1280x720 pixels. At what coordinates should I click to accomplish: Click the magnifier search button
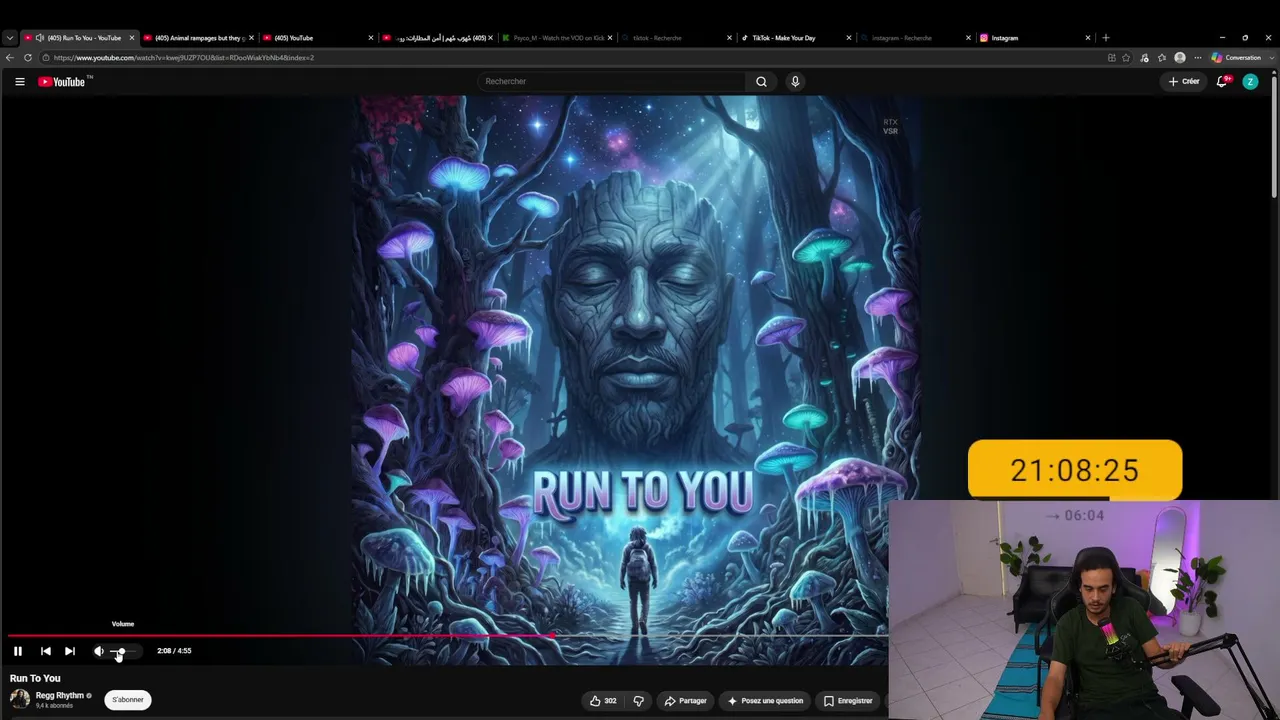click(x=761, y=82)
